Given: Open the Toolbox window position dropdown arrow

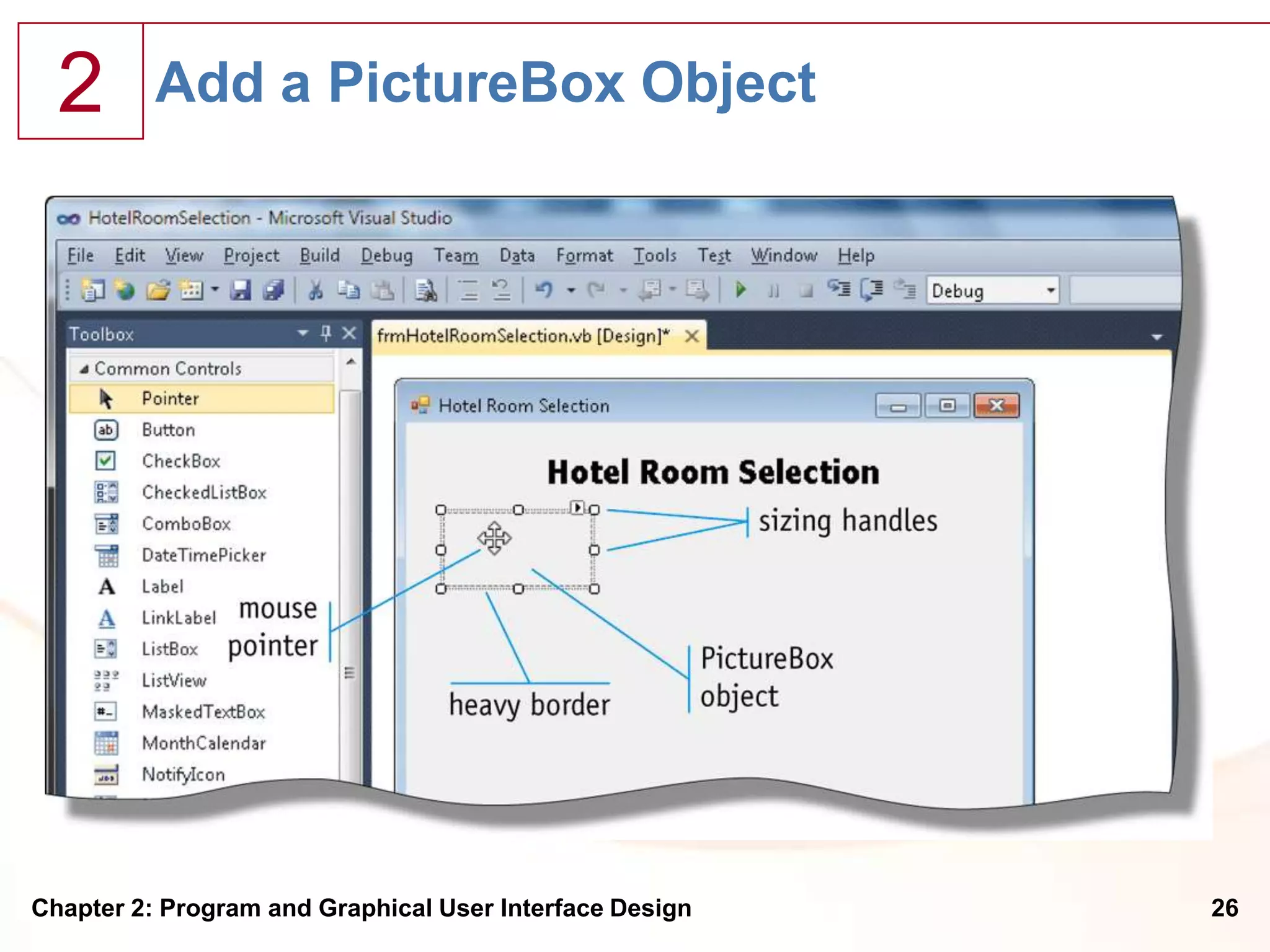Looking at the screenshot, I should tap(303, 333).
